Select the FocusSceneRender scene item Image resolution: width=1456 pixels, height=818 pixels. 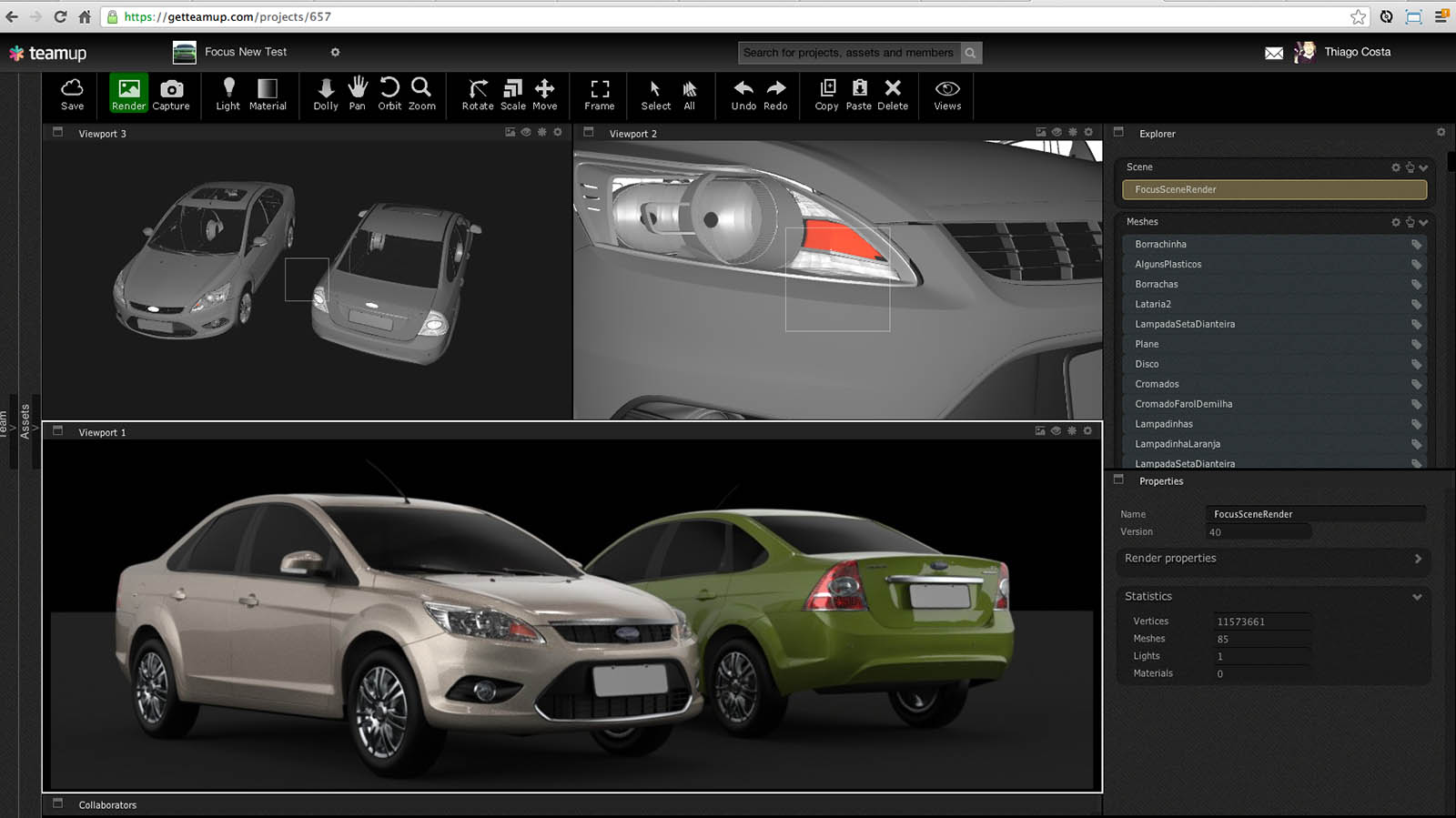pyautogui.click(x=1274, y=189)
